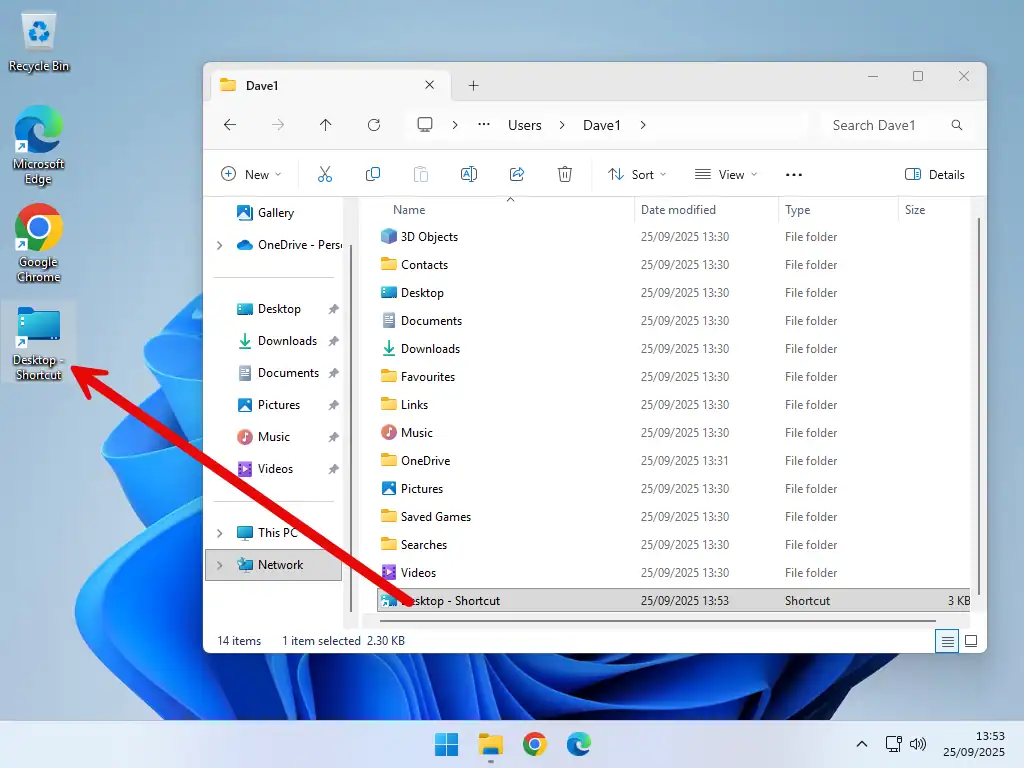Open the View dropdown
Screen dimensions: 1024x768
pos(726,174)
